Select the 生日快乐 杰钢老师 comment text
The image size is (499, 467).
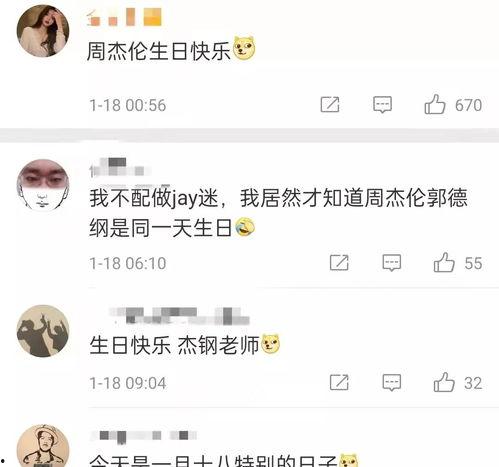(174, 345)
